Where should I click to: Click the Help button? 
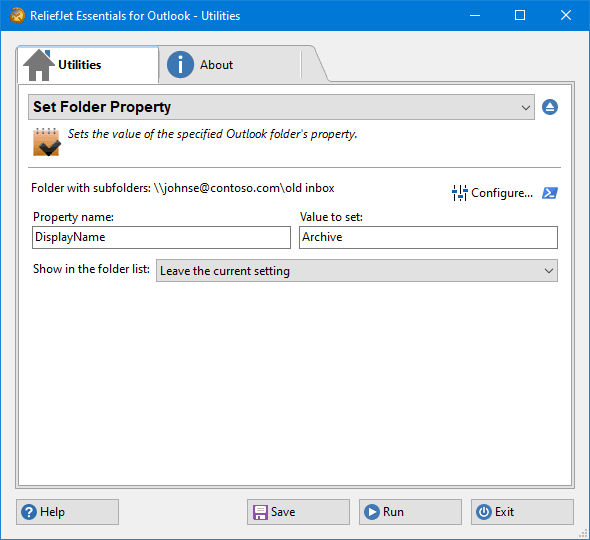point(67,512)
